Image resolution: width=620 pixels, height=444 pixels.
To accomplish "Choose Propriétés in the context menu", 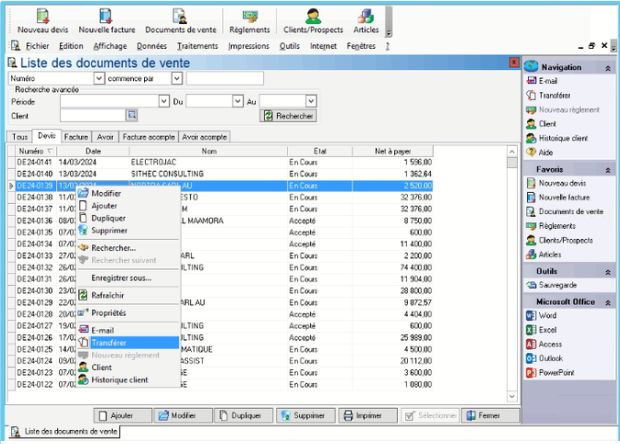I will pos(128,313).
